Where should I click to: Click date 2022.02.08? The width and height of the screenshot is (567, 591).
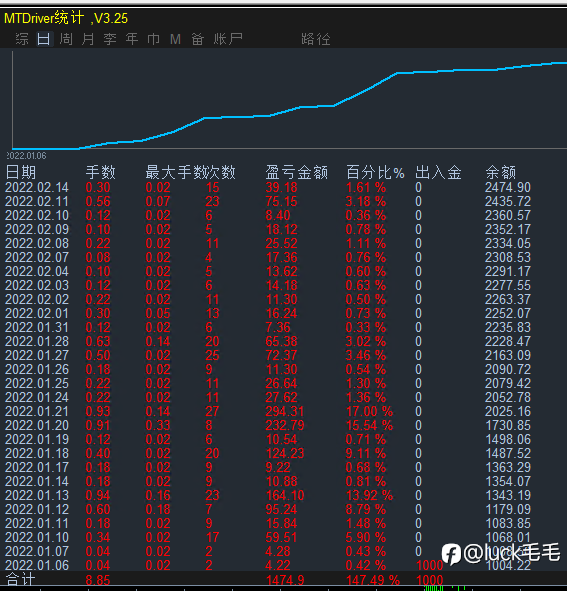click(37, 243)
